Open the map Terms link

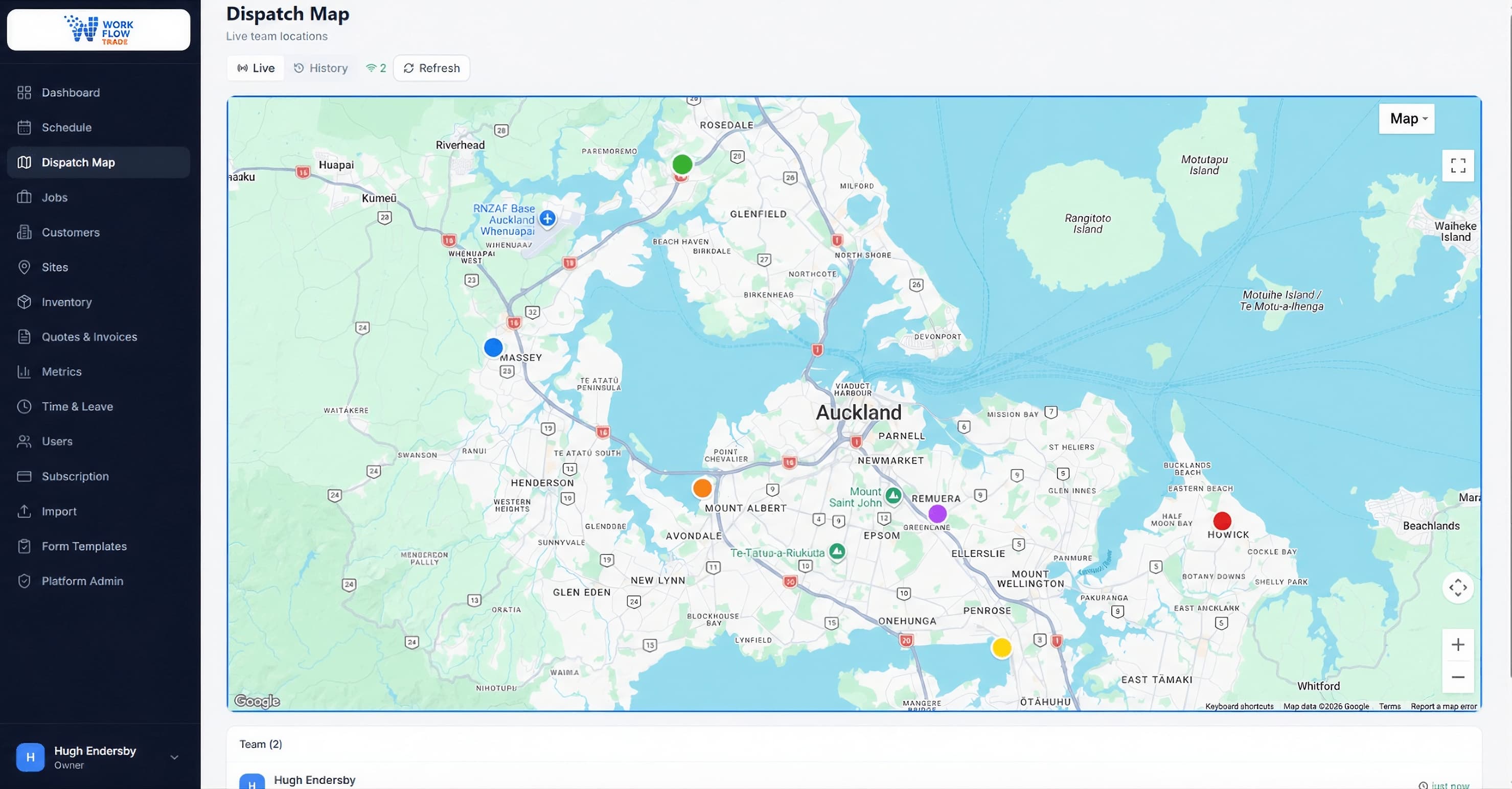[1389, 706]
